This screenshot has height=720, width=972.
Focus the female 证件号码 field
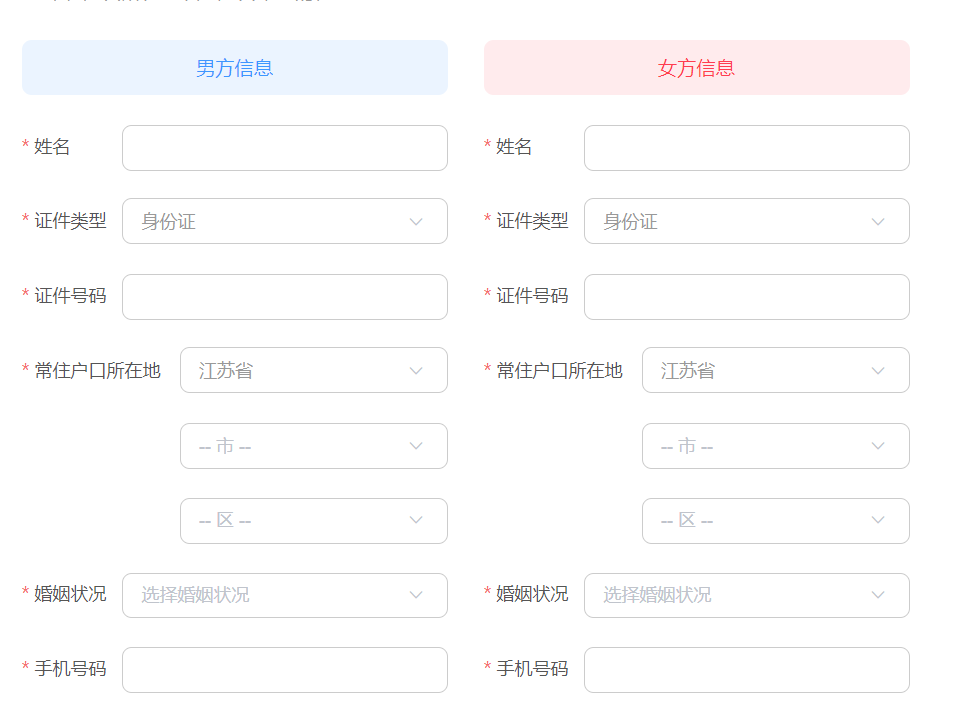coord(747,297)
